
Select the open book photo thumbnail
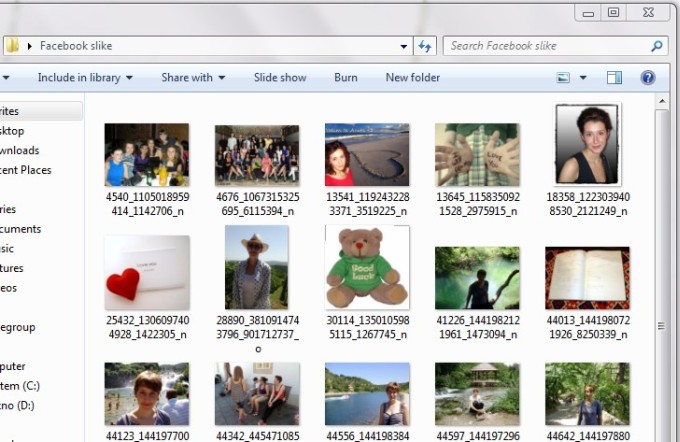[x=587, y=277]
